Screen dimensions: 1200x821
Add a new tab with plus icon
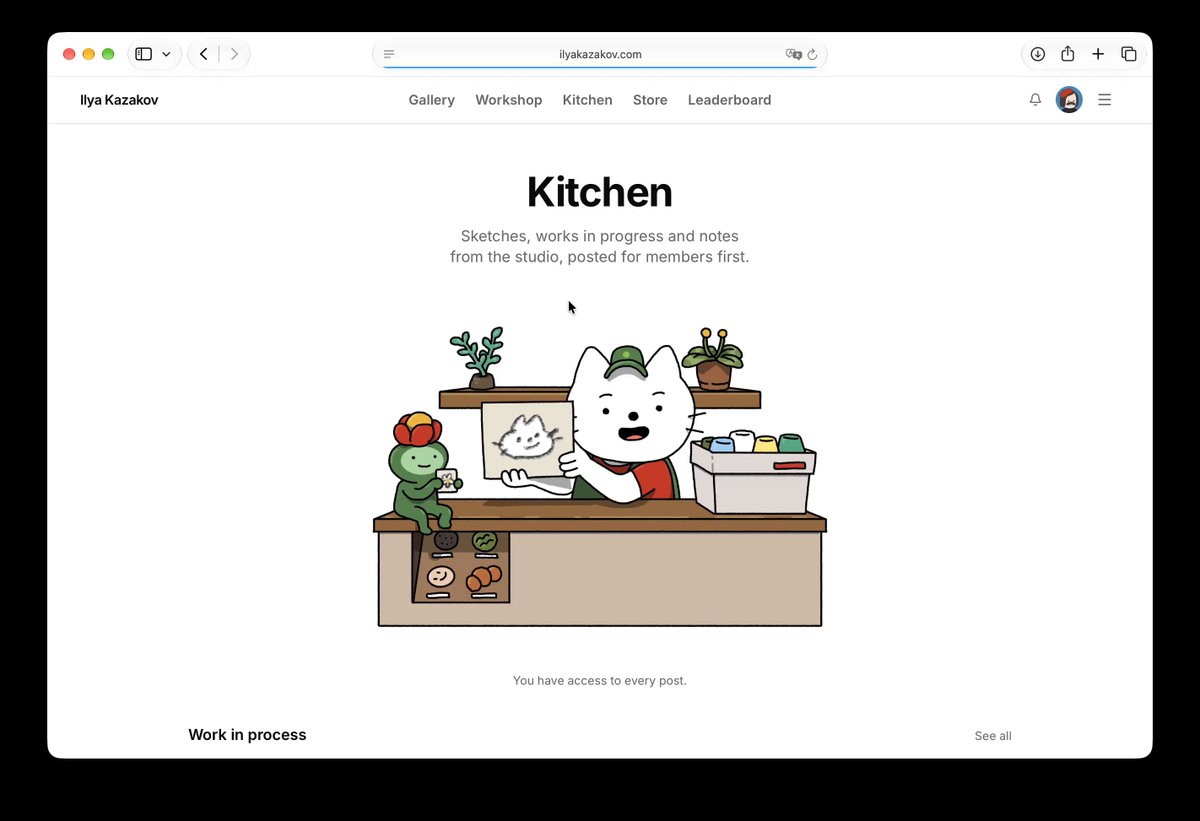(1098, 54)
